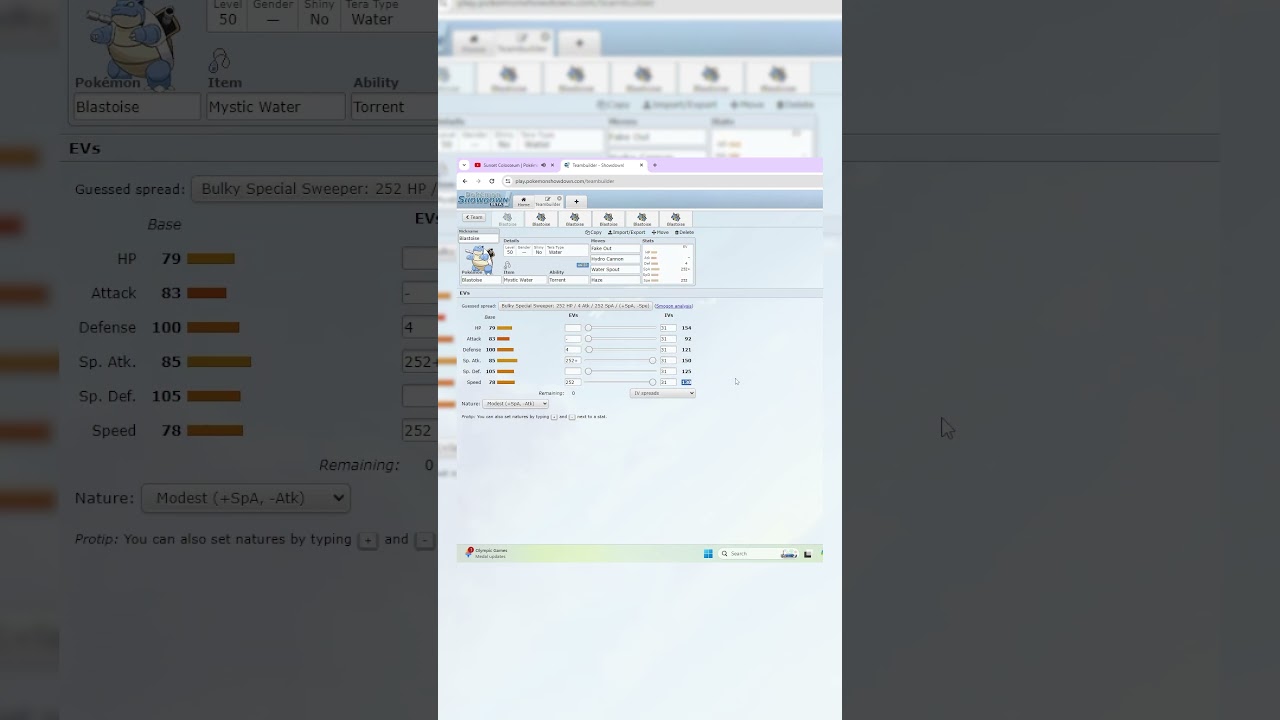Switch to the Home tab in Showdown
The image size is (1280, 720).
523,201
